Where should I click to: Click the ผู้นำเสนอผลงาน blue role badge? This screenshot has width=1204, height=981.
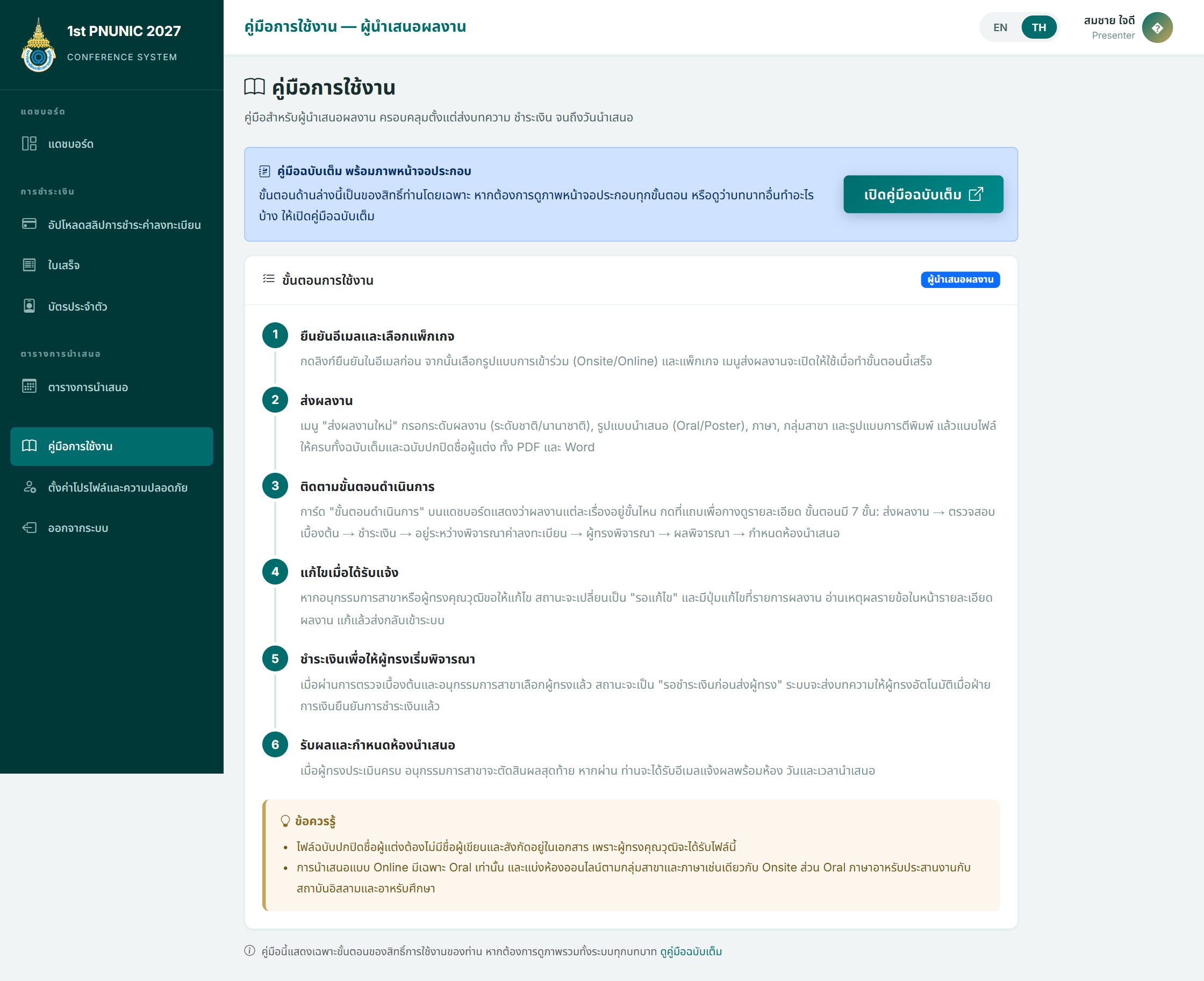(x=961, y=280)
